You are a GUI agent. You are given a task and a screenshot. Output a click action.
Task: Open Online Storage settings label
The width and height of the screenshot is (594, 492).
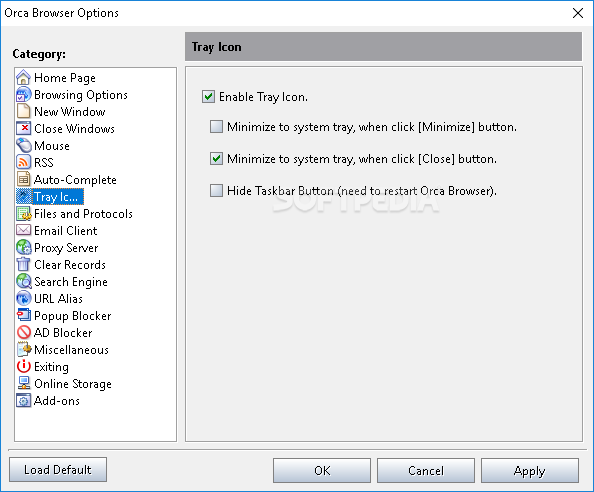(x=73, y=384)
